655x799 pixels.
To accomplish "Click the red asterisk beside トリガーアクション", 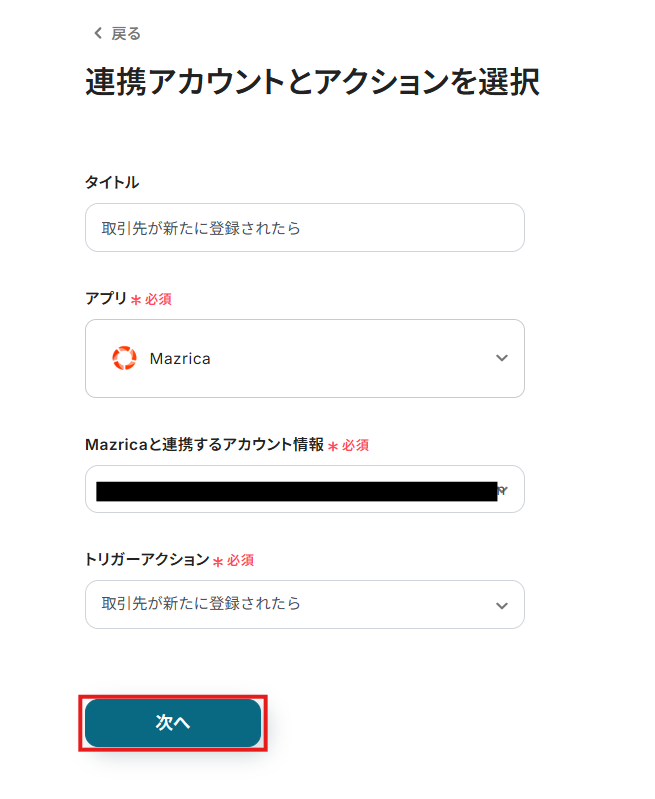I will [218, 562].
